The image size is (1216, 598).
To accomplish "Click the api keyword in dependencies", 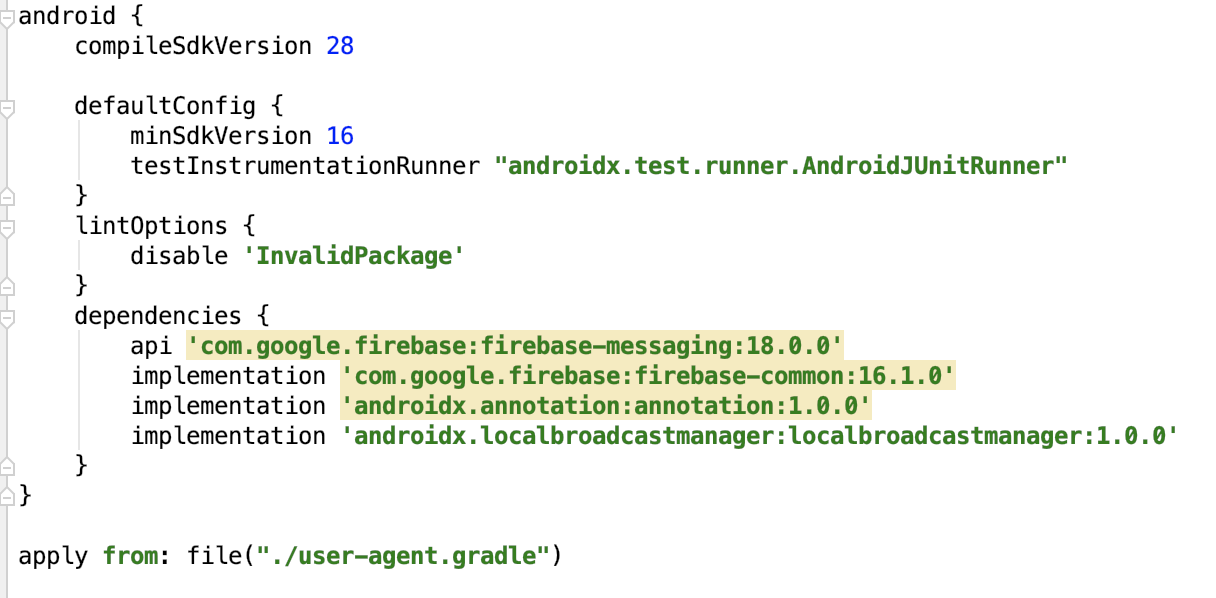I will coord(151,347).
